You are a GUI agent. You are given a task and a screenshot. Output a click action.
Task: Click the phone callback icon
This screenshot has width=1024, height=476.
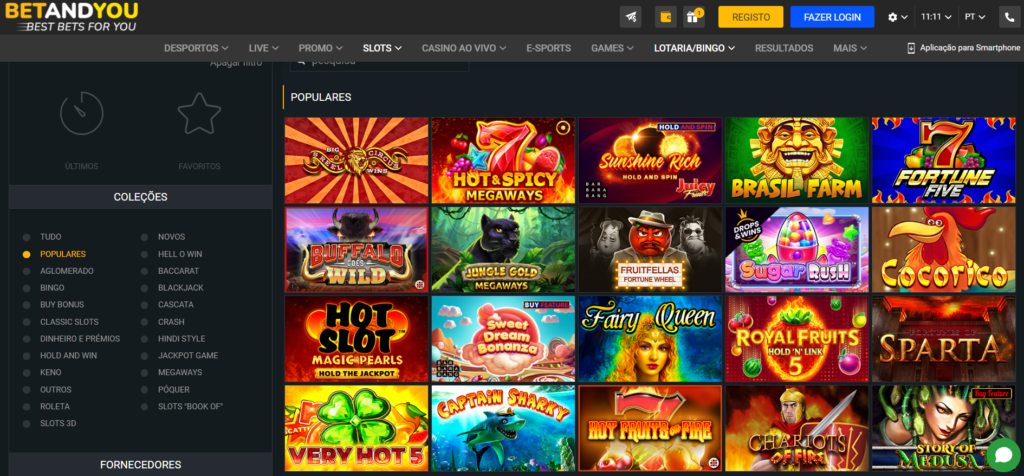pyautogui.click(x=1010, y=17)
